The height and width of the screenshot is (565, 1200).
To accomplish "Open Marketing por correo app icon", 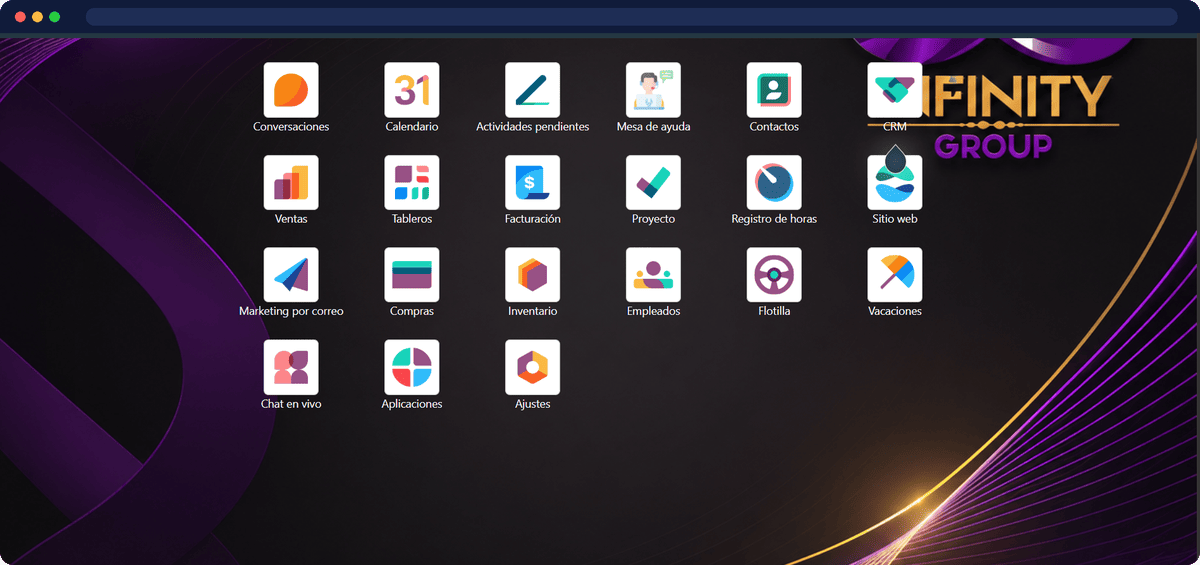I will tap(291, 275).
